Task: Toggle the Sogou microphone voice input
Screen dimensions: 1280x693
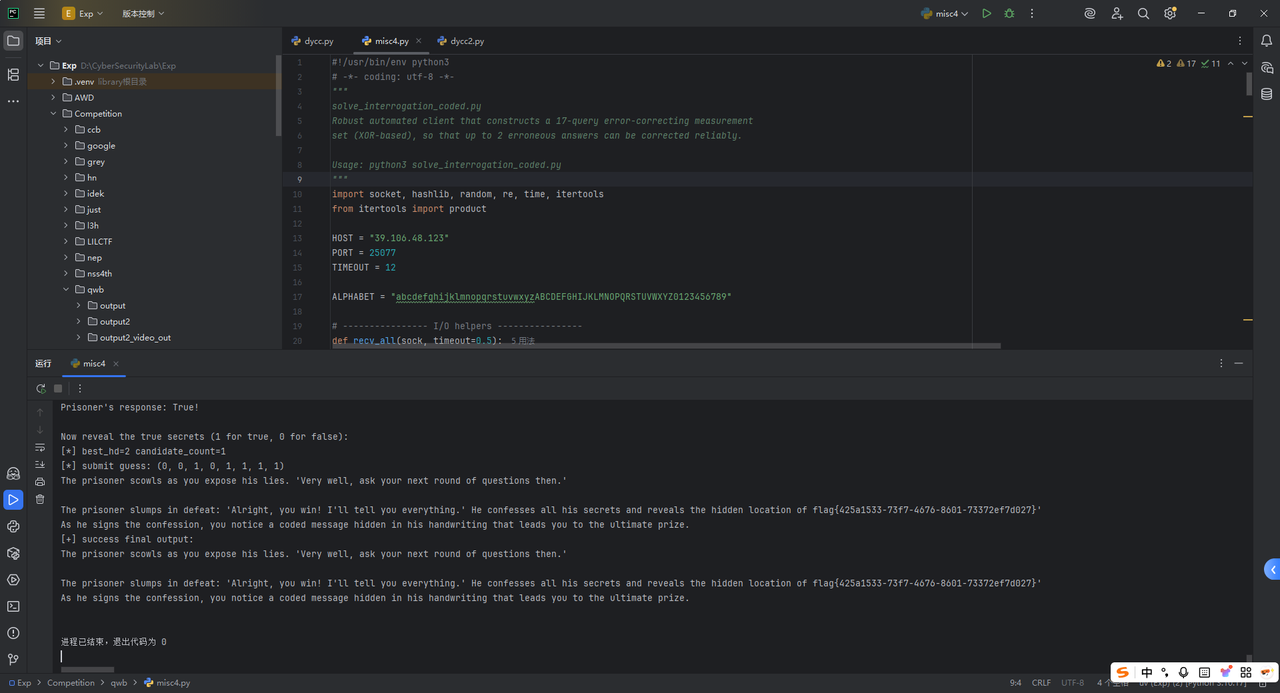Action: (1183, 673)
